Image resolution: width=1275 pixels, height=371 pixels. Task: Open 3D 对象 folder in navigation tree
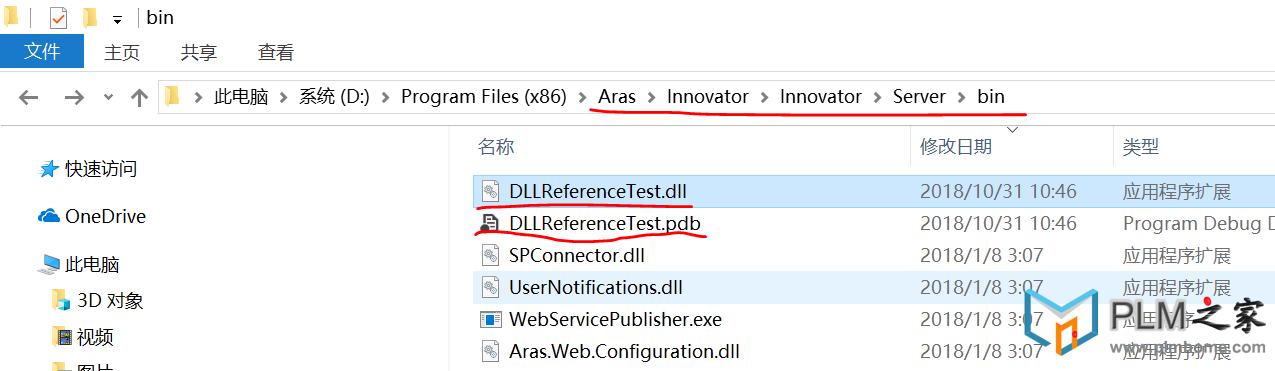98,300
